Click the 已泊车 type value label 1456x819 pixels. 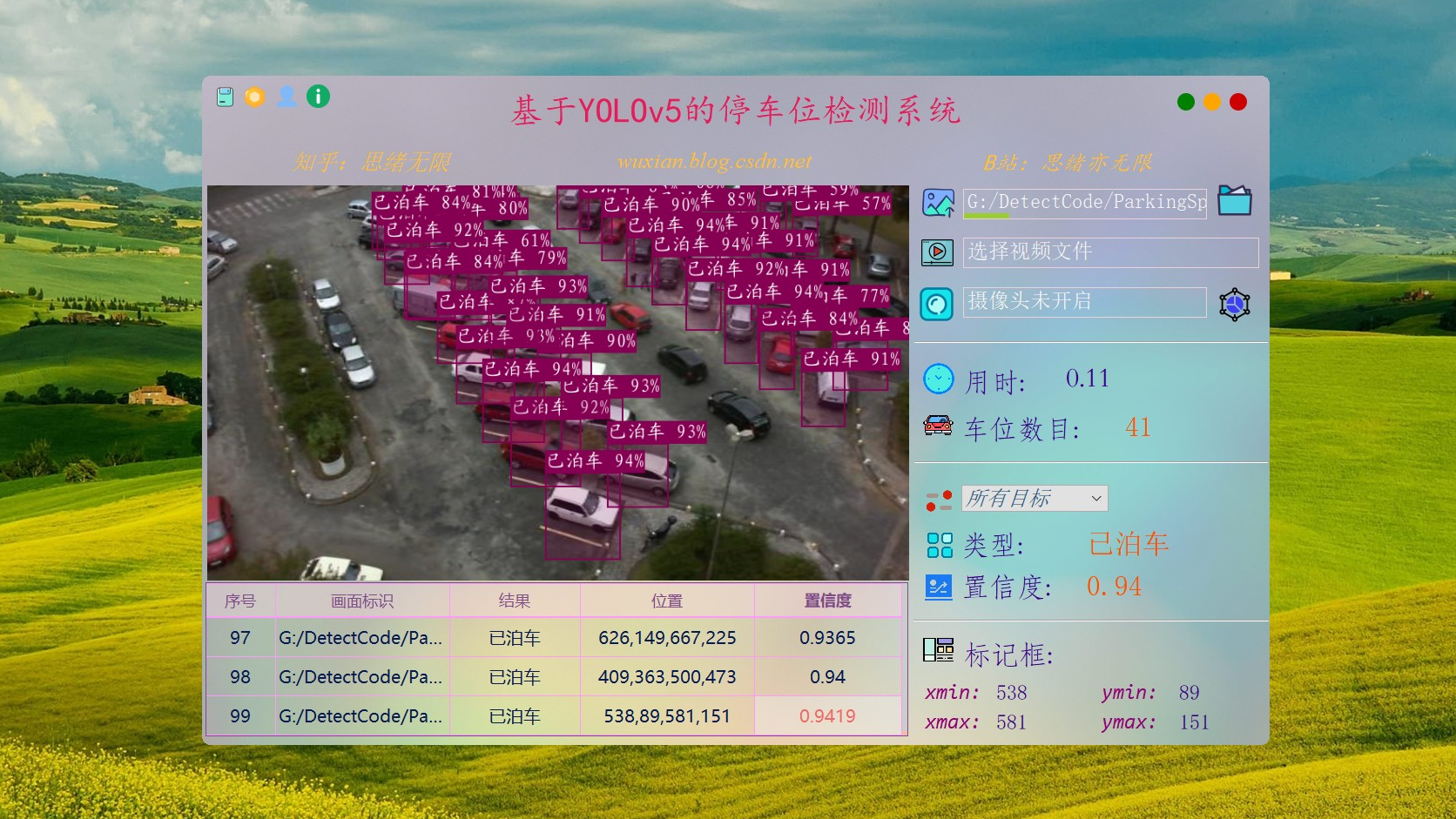[x=1129, y=544]
